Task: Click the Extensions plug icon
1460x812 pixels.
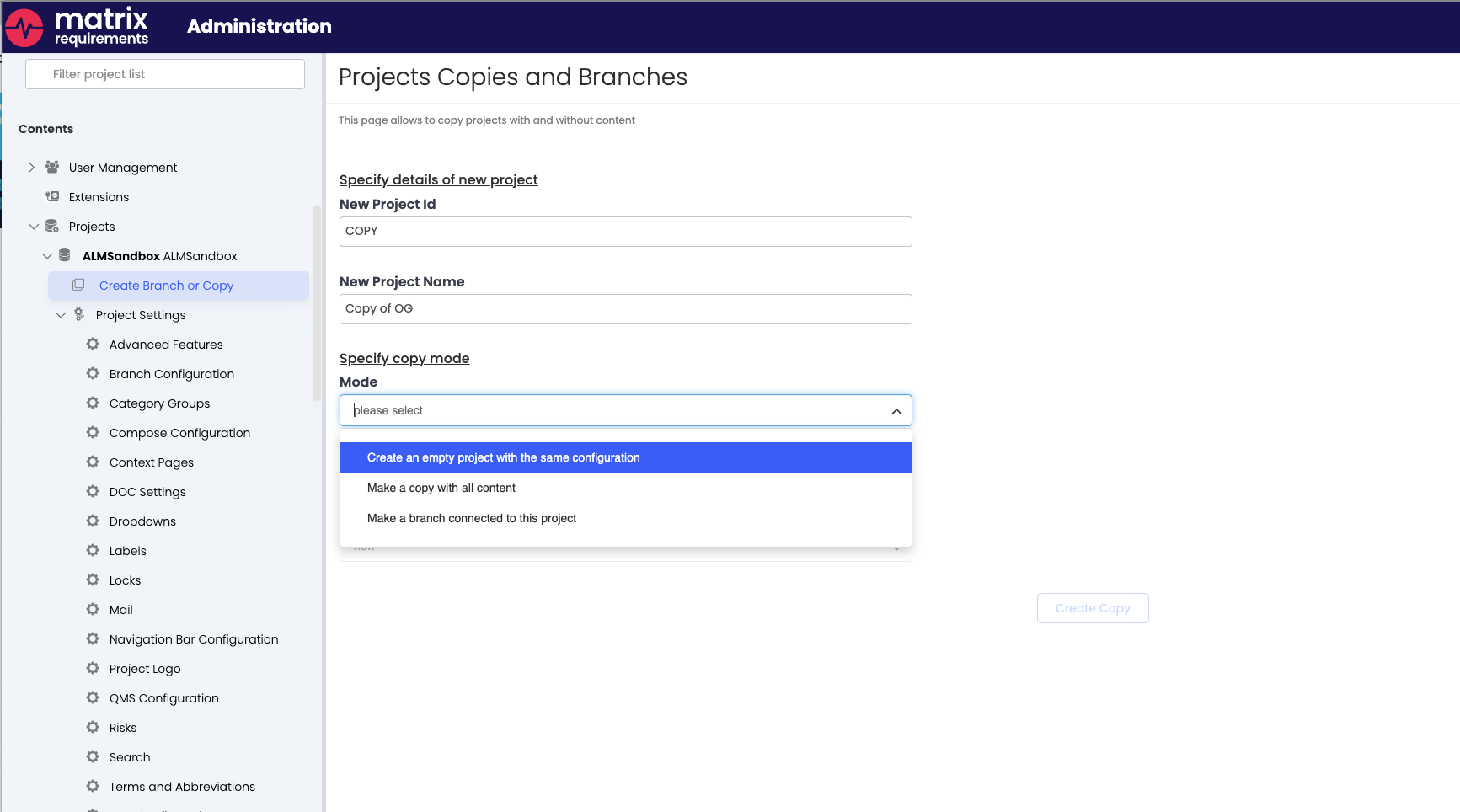Action: 52,196
